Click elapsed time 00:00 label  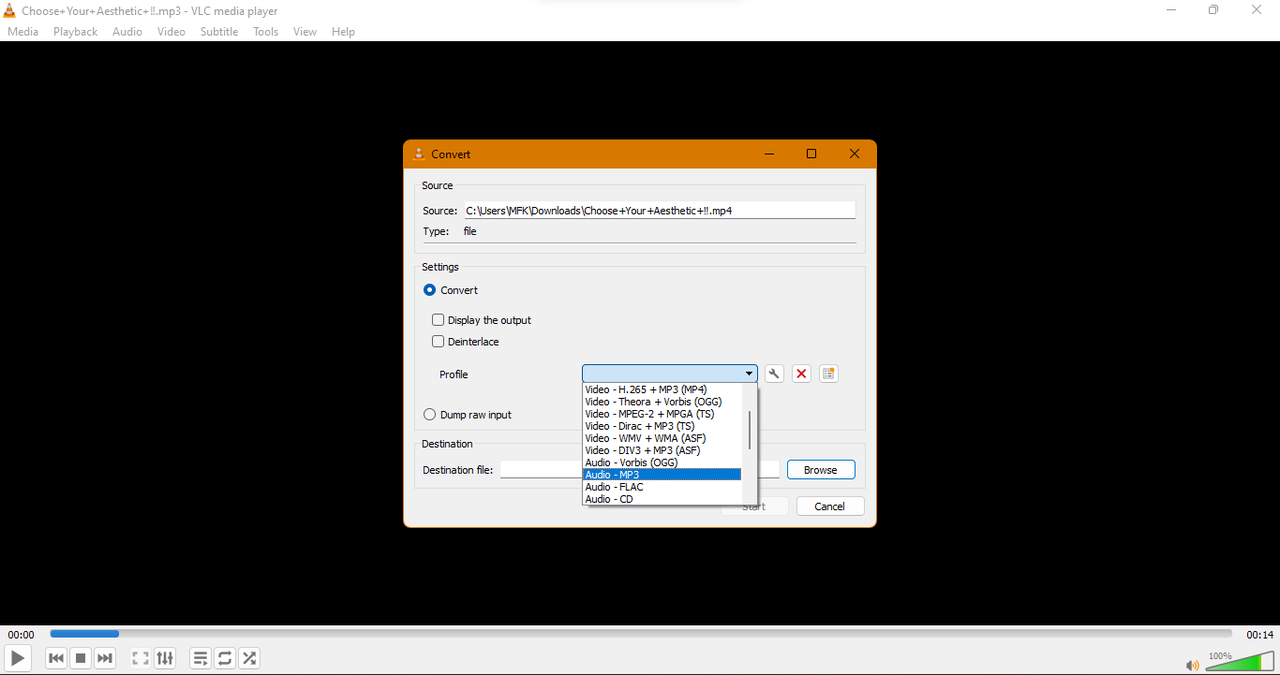coord(21,635)
